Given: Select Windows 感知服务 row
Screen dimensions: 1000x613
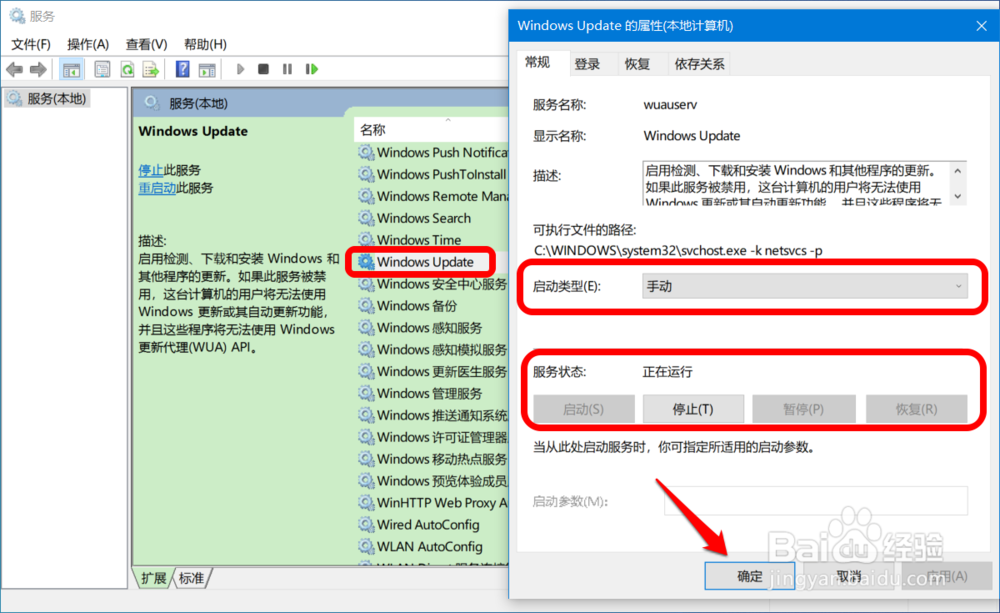Looking at the screenshot, I should [x=432, y=327].
